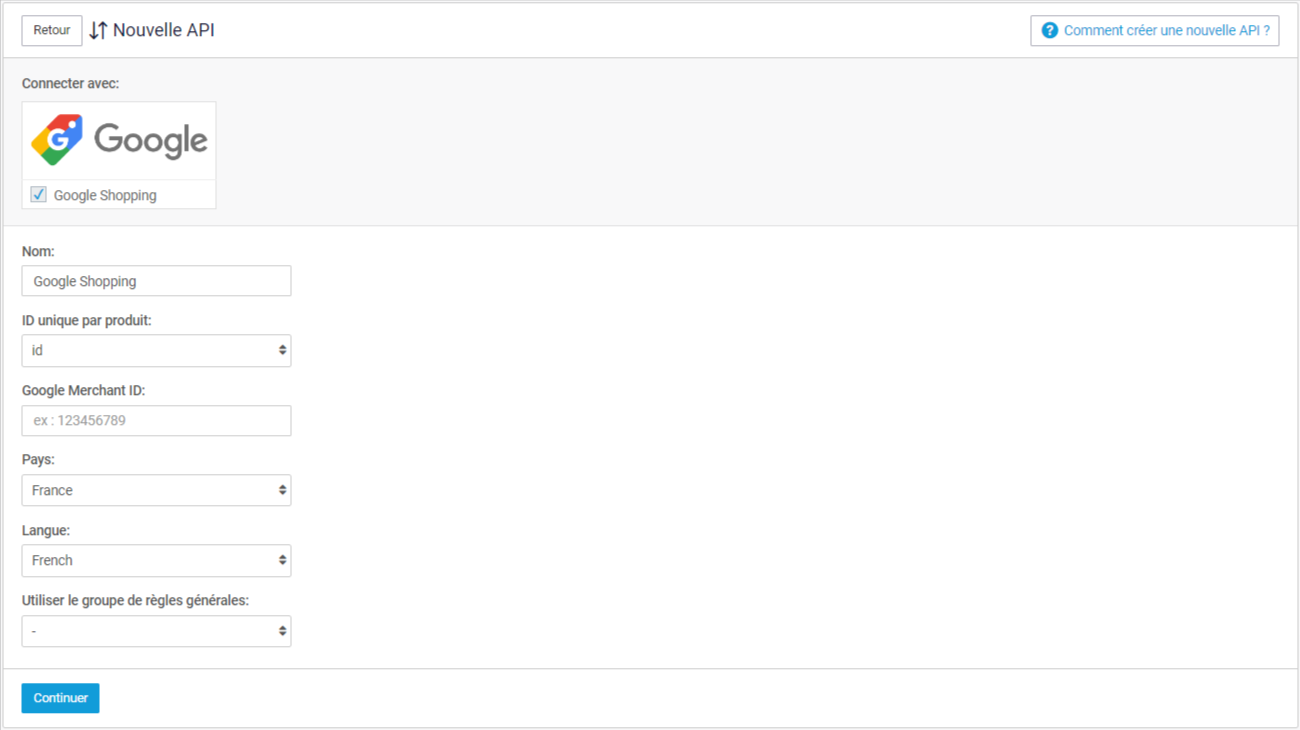Image resolution: width=1300 pixels, height=730 pixels.
Task: Click the blue Continuer button
Action: 60,698
